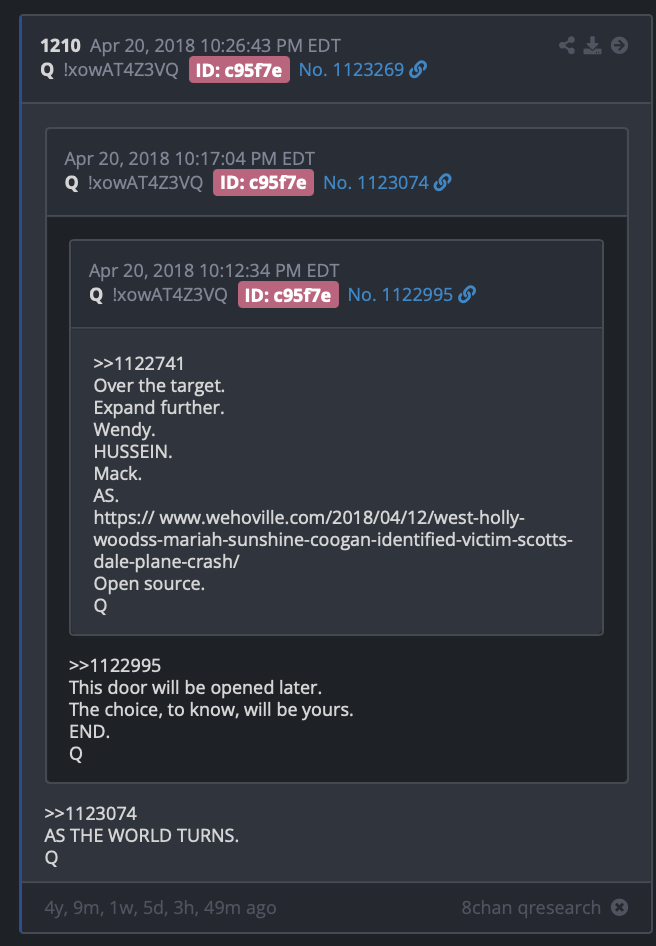Click the post number 1210
This screenshot has width=656, height=946.
coord(60,46)
